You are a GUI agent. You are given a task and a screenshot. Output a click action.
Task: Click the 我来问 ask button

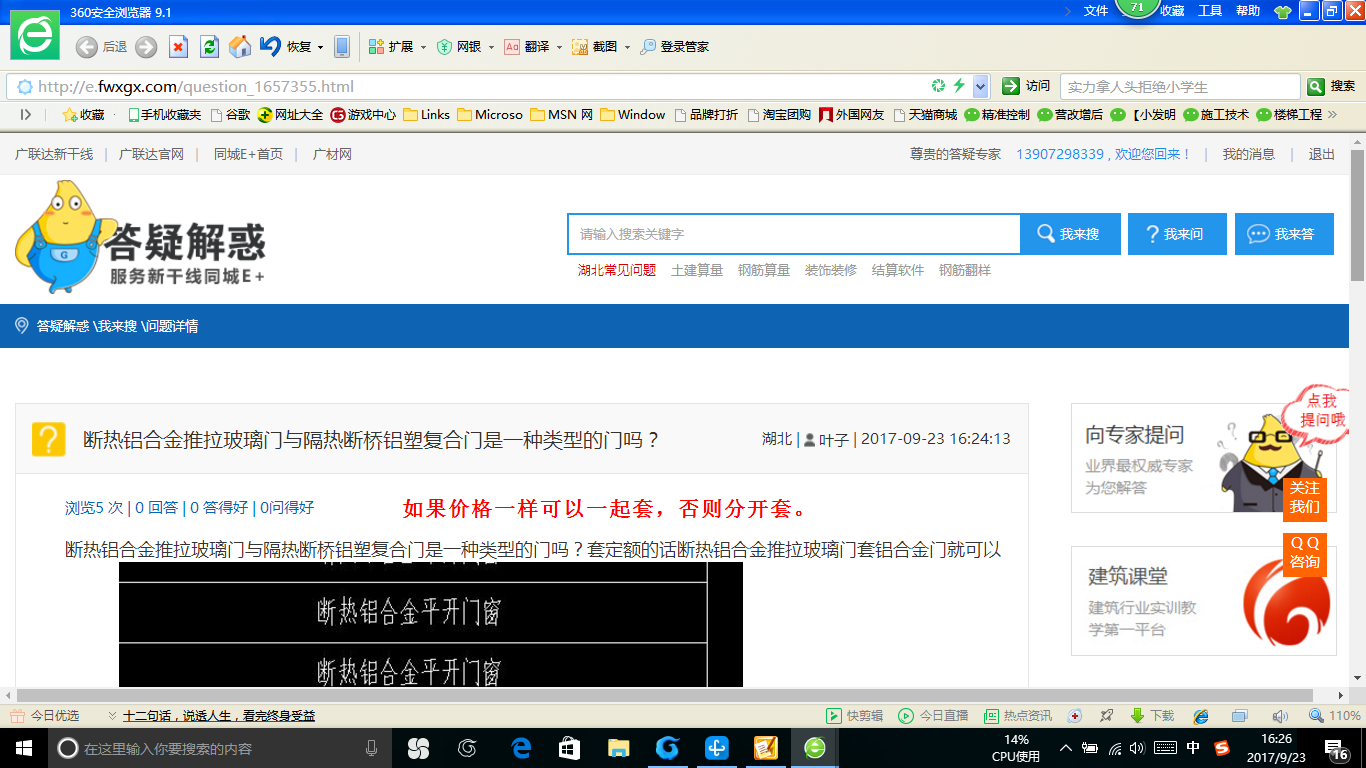coord(1177,234)
